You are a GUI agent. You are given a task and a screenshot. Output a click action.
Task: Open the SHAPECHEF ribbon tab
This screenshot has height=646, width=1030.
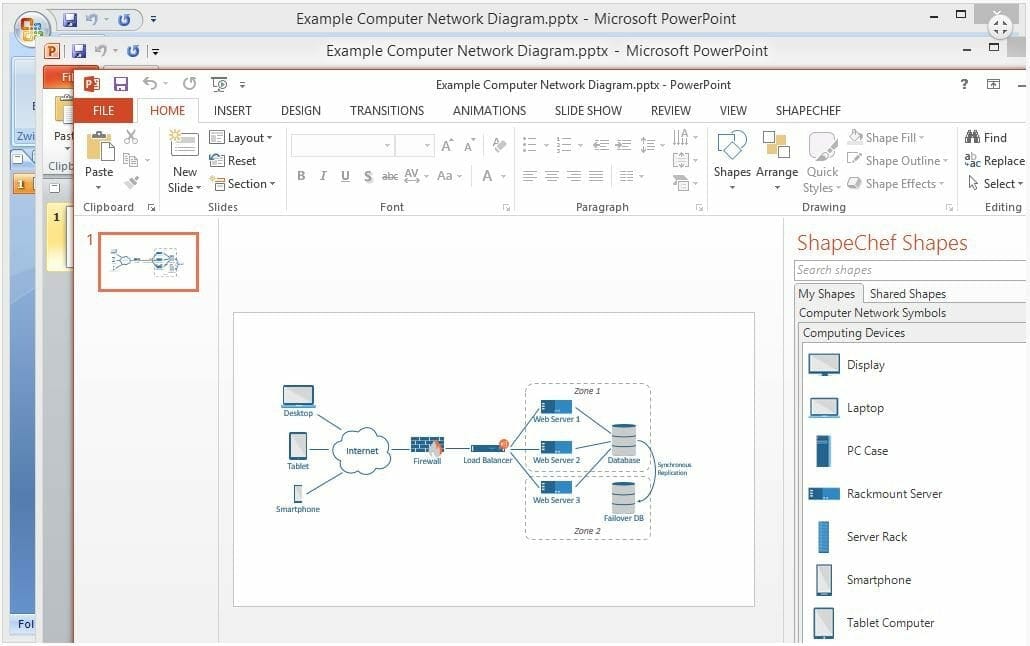click(808, 111)
